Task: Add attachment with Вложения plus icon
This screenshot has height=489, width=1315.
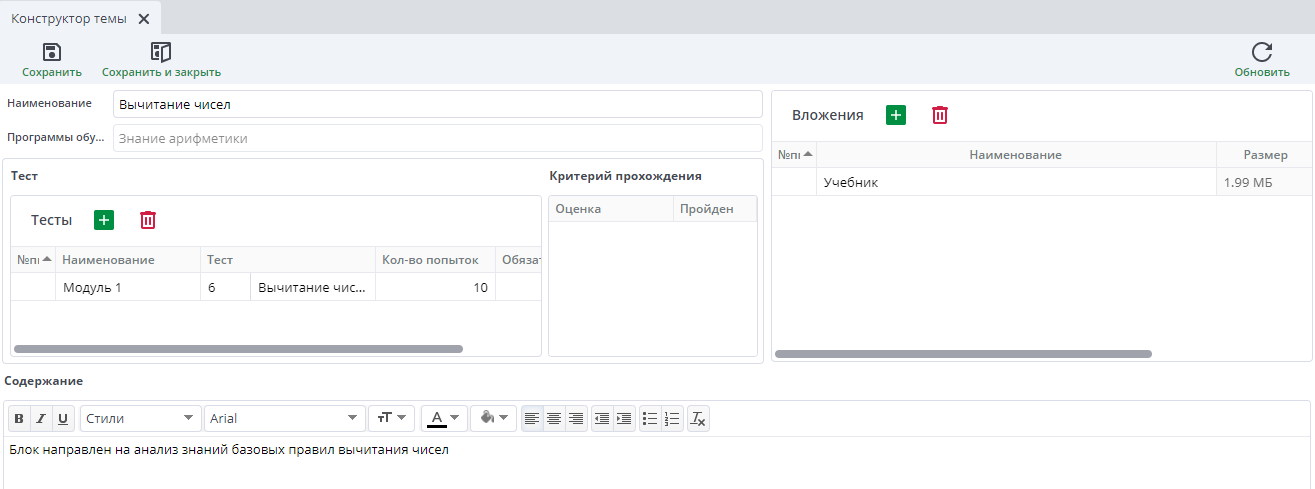Action: point(896,115)
